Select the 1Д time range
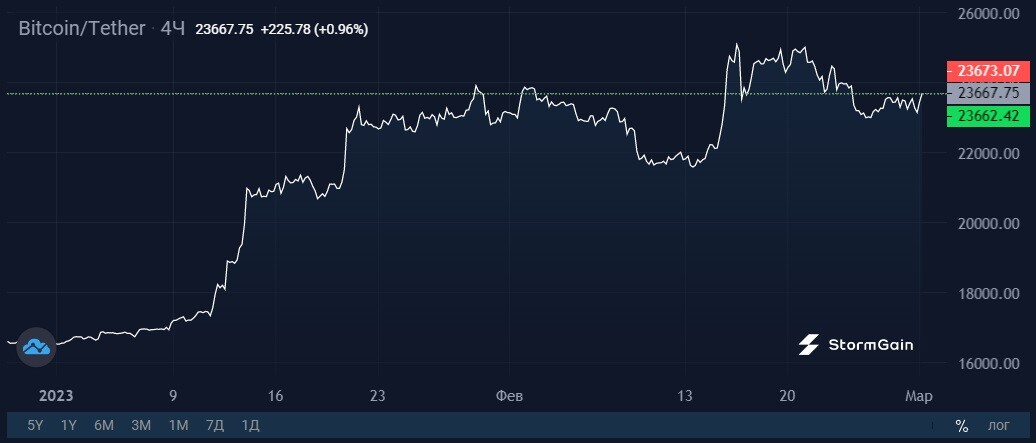 click(x=250, y=425)
